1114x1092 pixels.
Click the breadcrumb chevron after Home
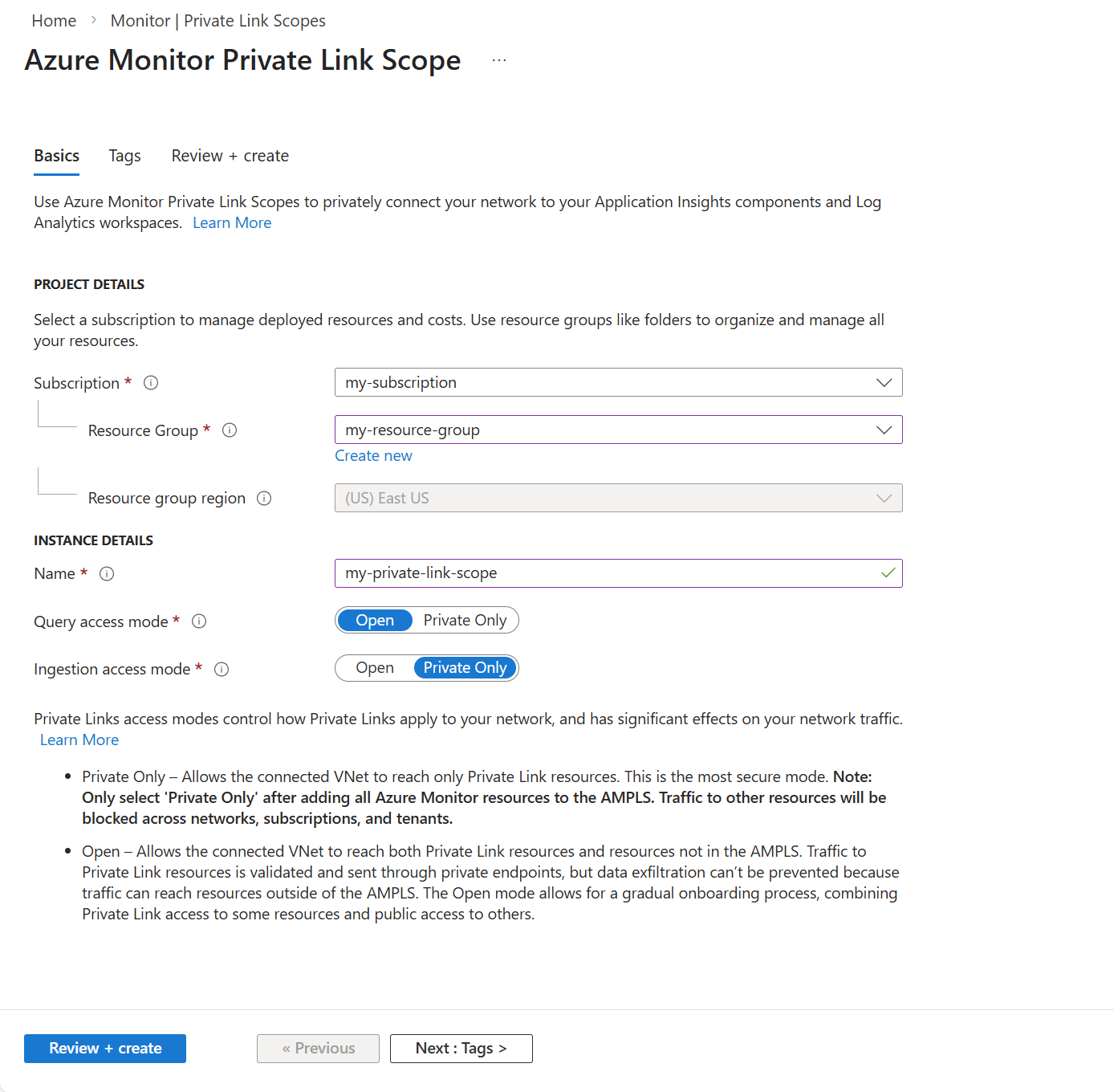(94, 21)
